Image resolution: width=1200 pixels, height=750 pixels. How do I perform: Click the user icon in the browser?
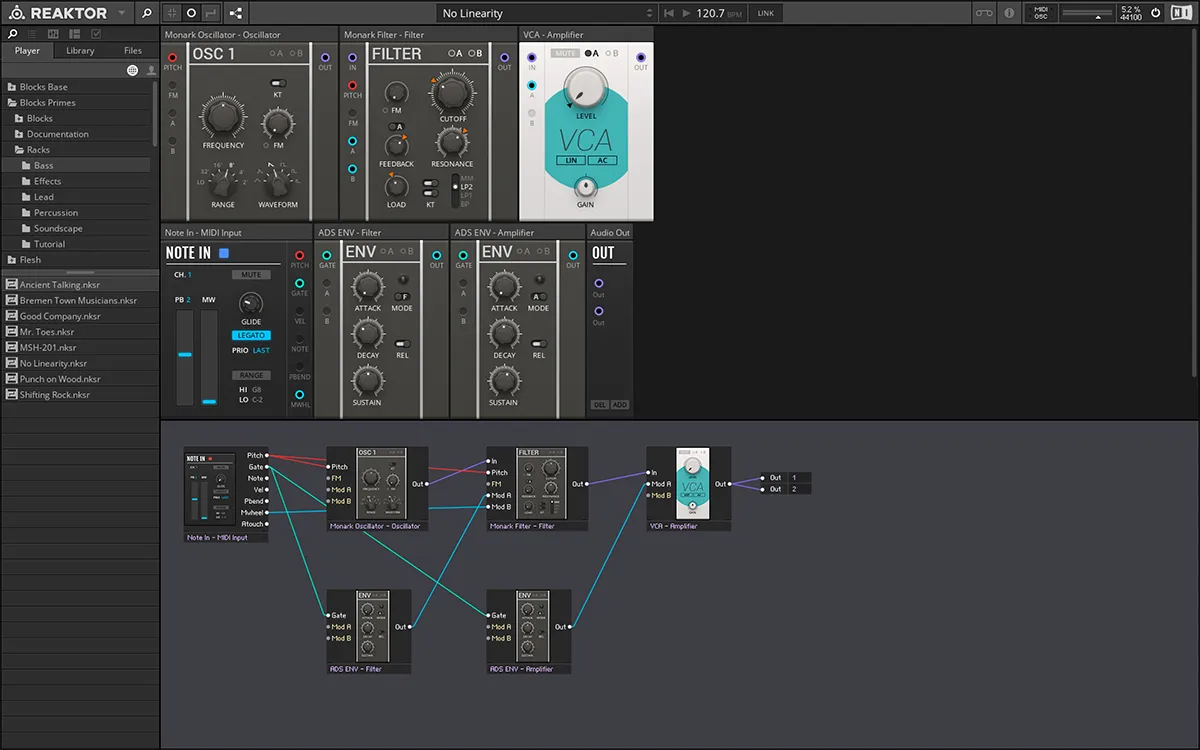click(151, 70)
